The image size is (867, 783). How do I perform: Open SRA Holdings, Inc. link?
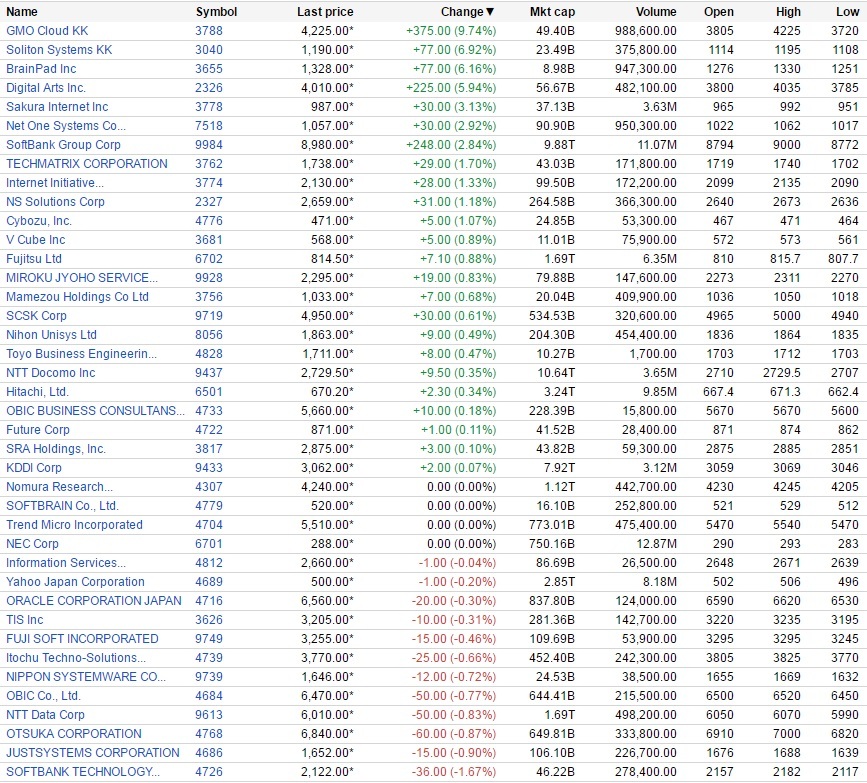(56, 448)
